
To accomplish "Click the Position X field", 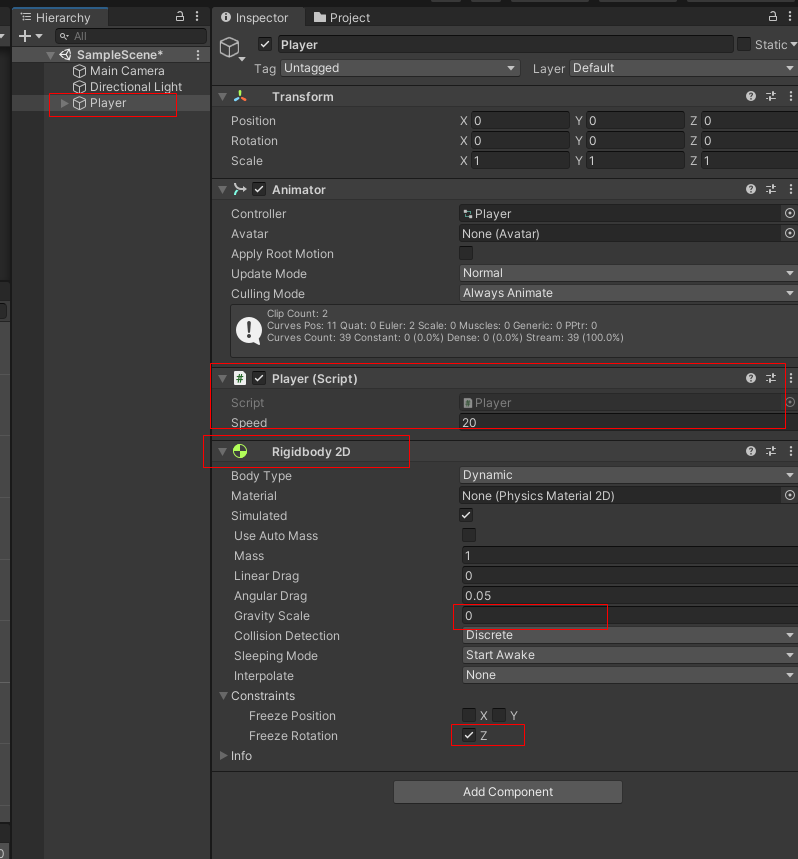I will point(520,121).
